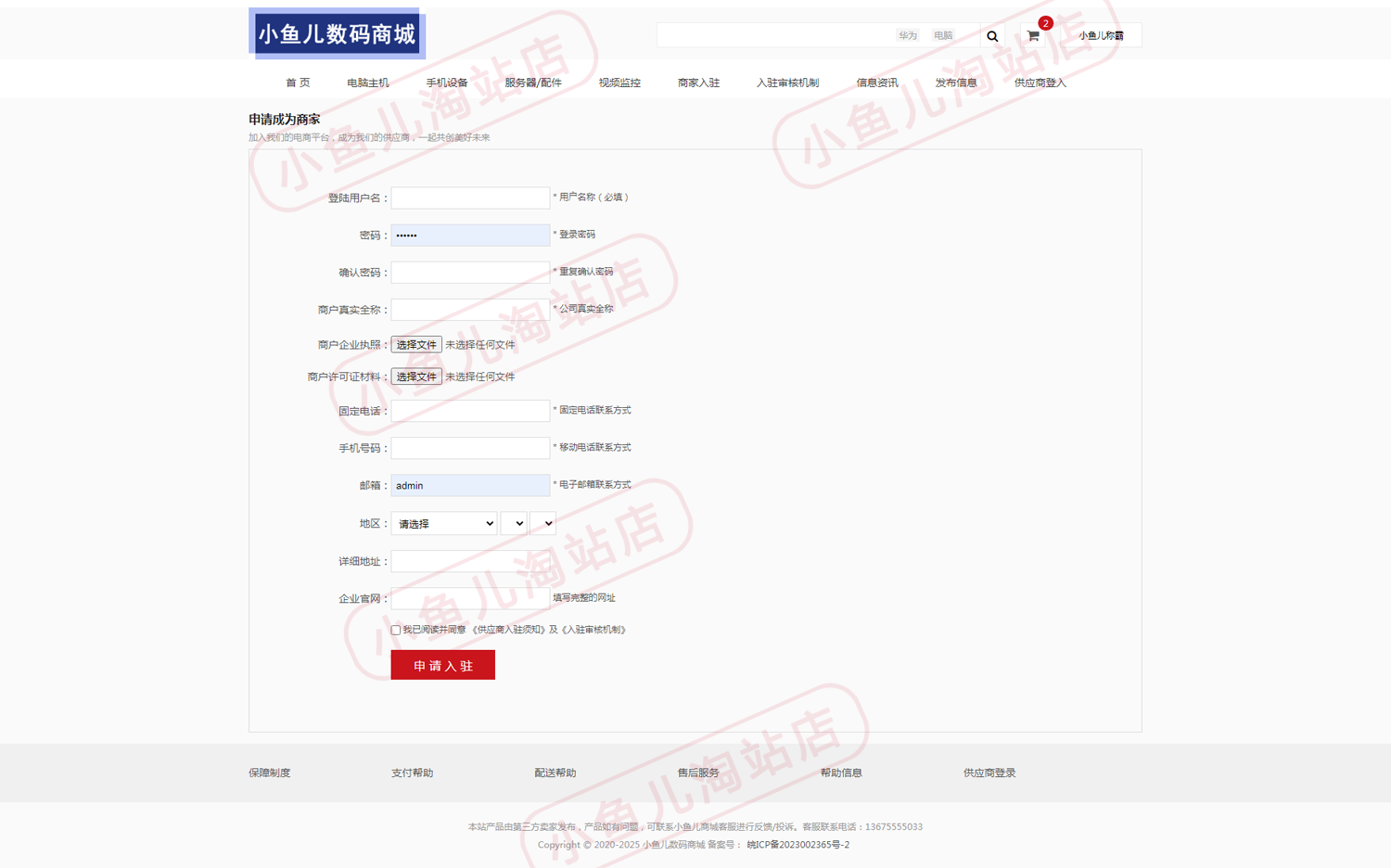This screenshot has width=1391, height=868.
Task: Open the 《入驻审核机制》 agreement link
Action: [593, 630]
